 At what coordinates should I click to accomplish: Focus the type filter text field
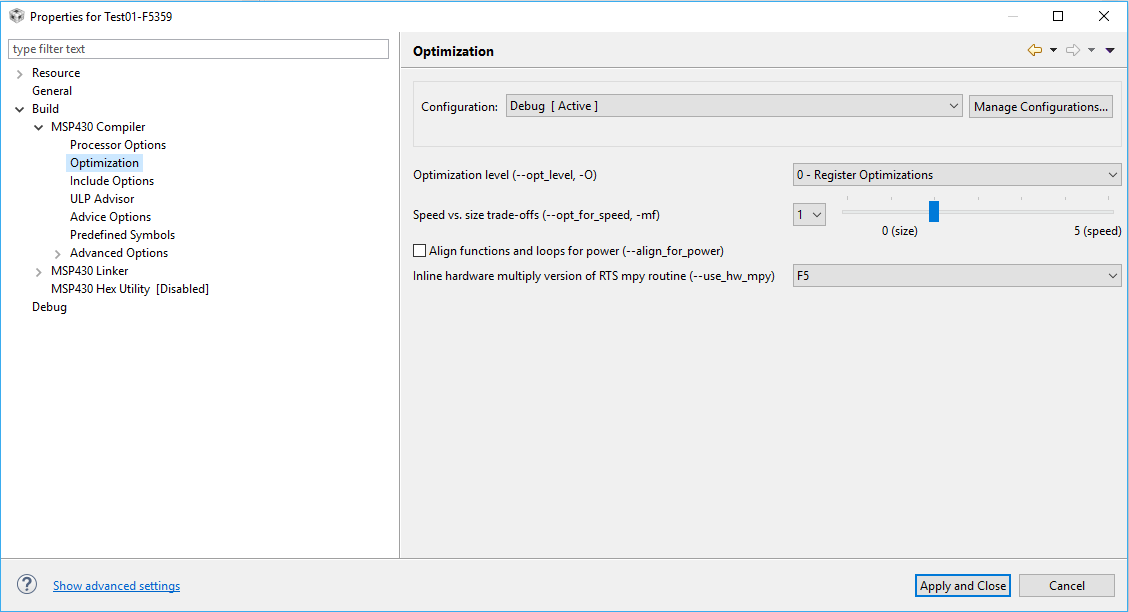tap(198, 49)
